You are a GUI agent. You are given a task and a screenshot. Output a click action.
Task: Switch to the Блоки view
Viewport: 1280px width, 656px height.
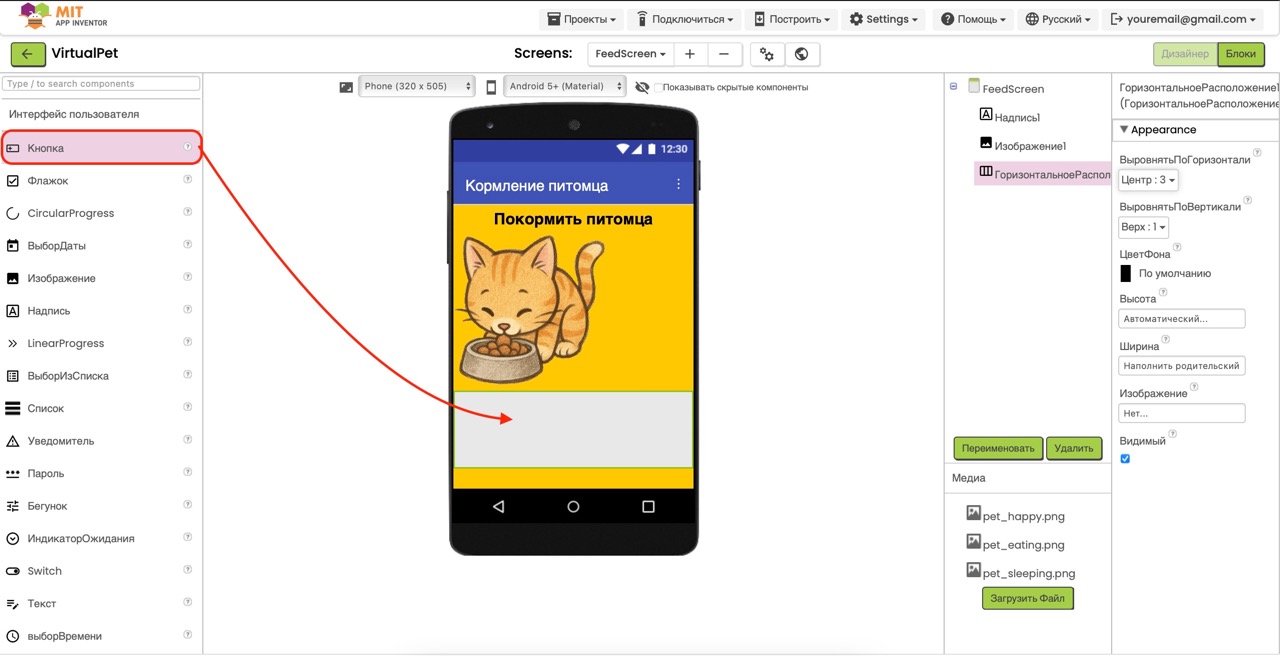(1240, 54)
